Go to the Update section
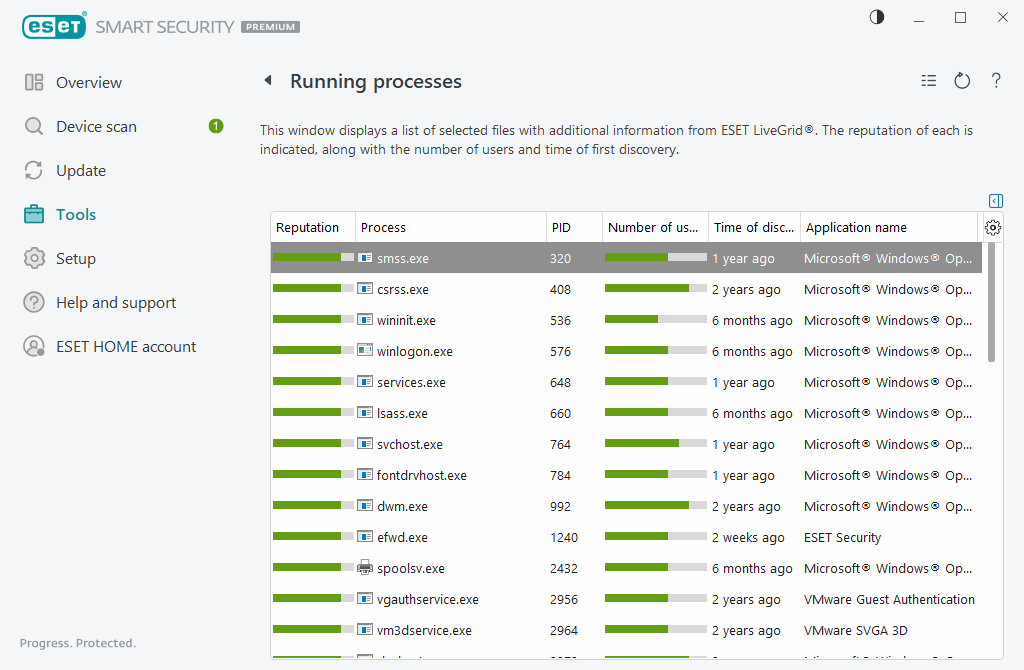 pyautogui.click(x=81, y=170)
